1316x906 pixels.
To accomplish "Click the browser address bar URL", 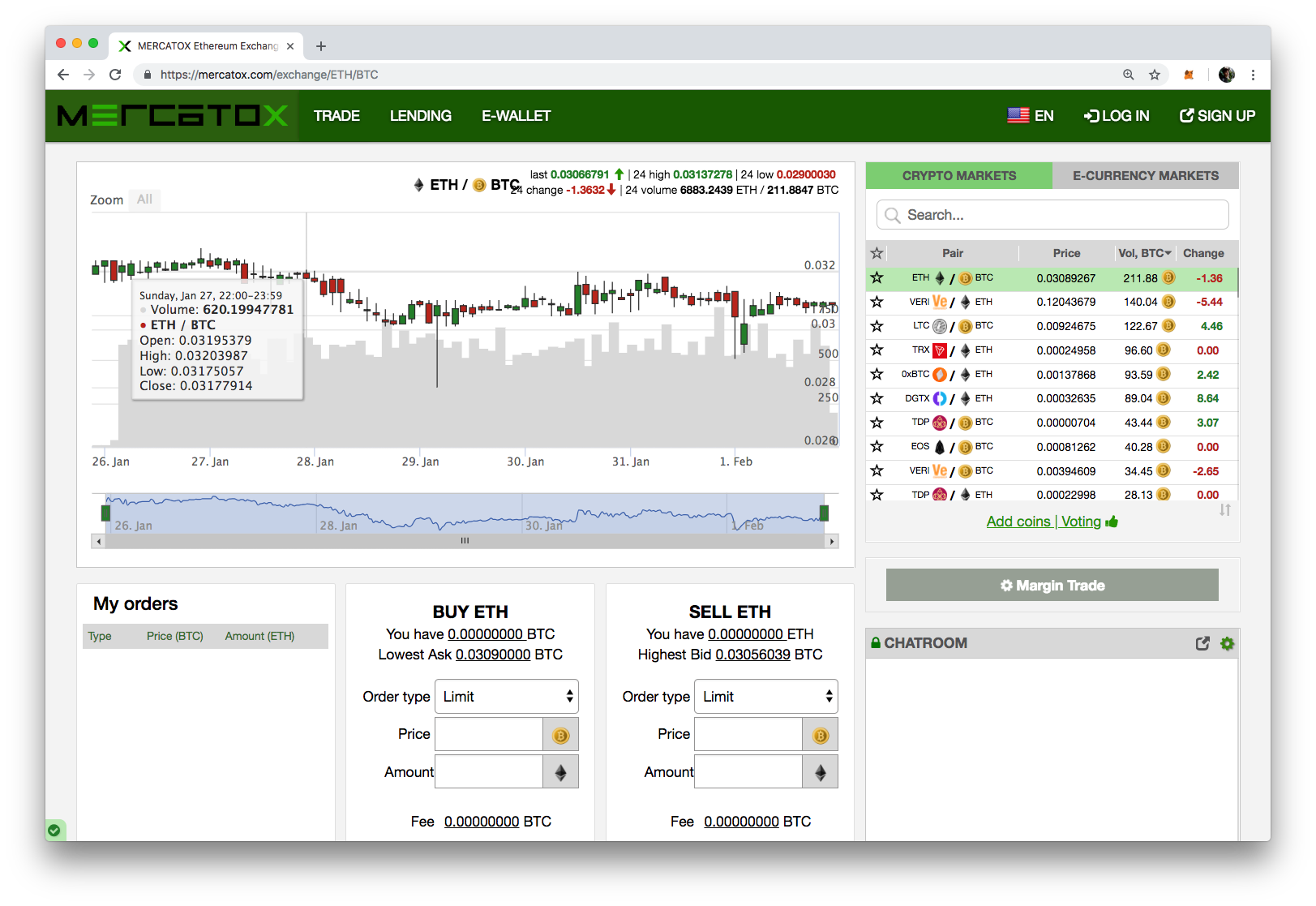I will coord(269,75).
